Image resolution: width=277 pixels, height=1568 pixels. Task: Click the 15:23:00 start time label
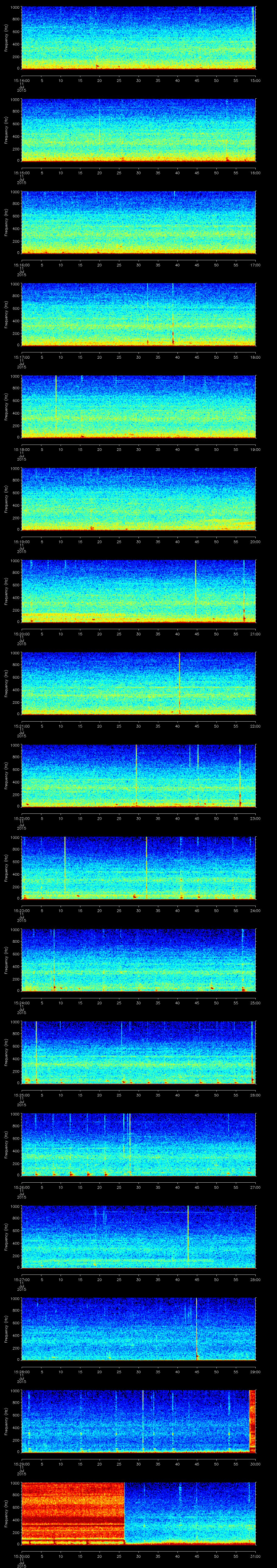21,910
